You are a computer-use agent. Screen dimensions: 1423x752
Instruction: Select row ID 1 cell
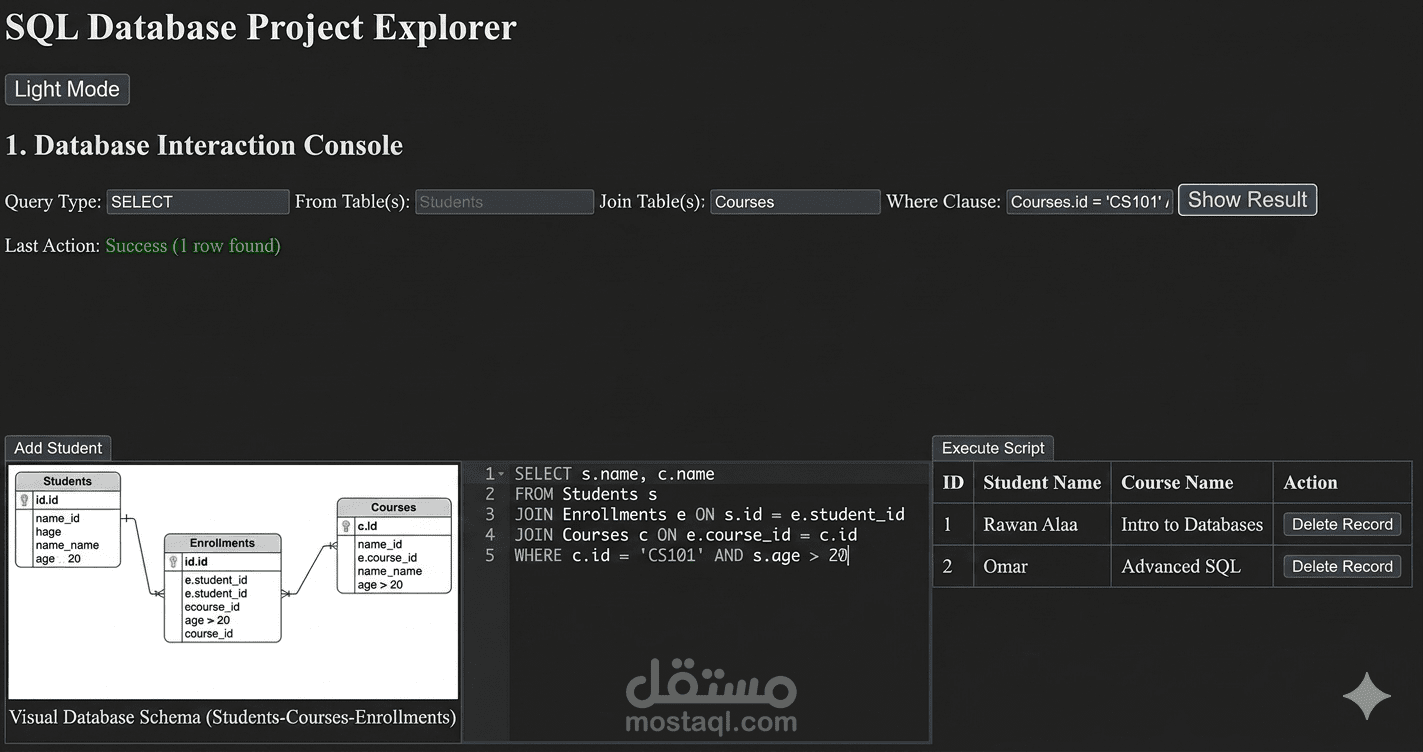pos(953,524)
